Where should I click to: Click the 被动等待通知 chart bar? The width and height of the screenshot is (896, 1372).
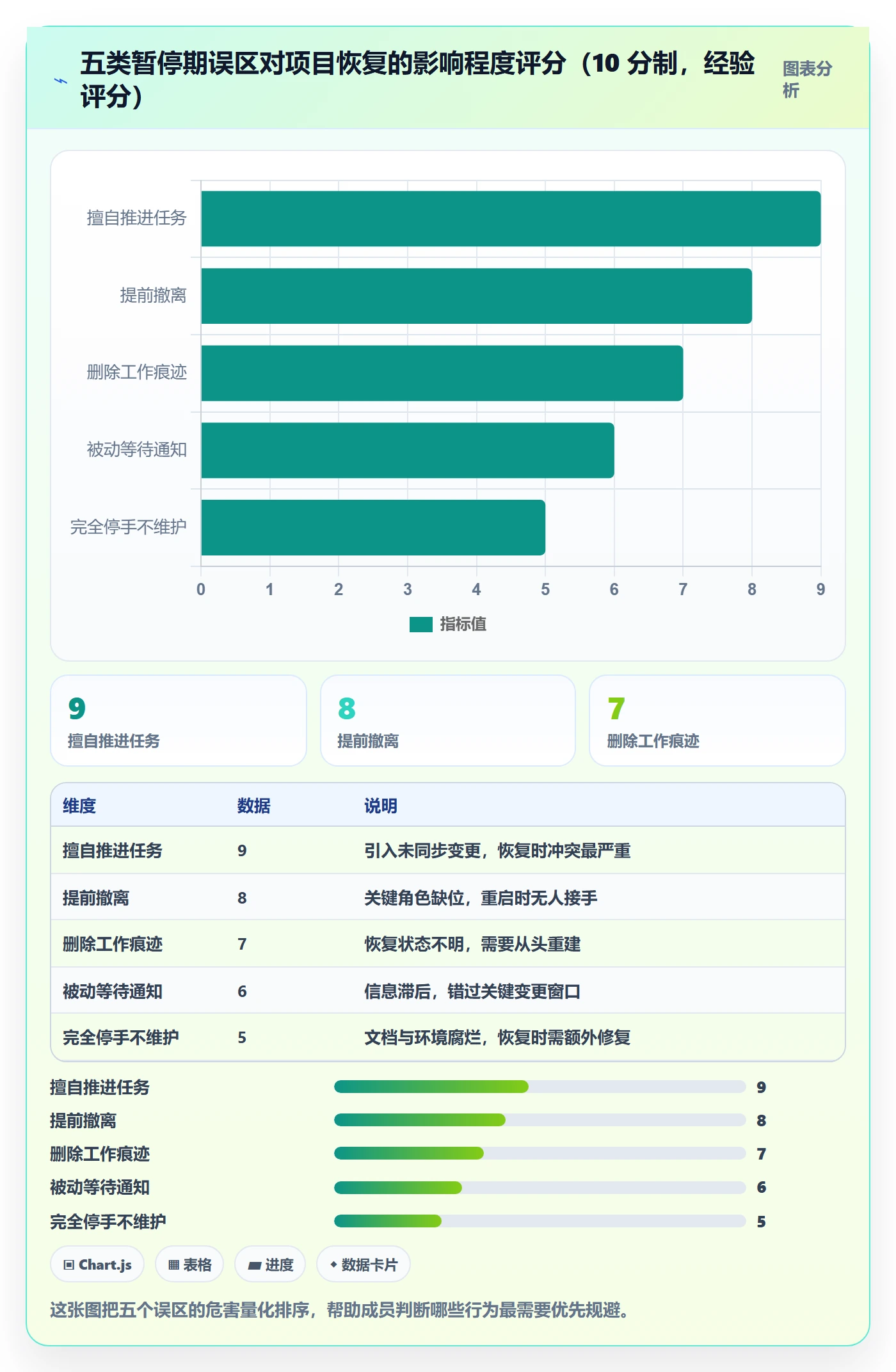(x=408, y=451)
